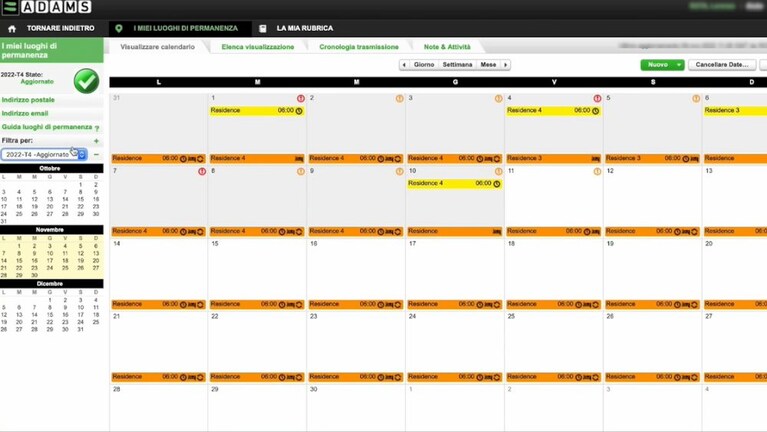Click the orange alert icon on day 10
767x432 pixels.
pyautogui.click(x=498, y=171)
